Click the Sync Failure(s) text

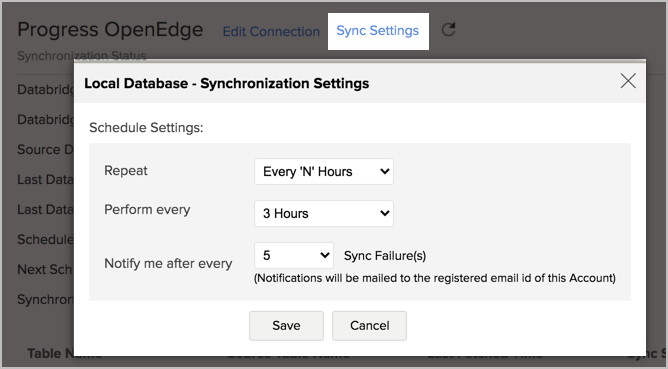[x=385, y=256]
